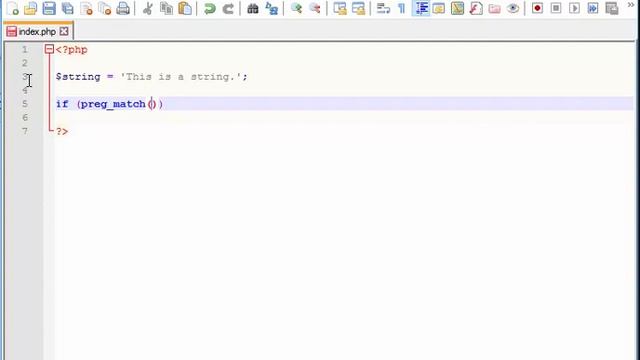Switch to index.php tab
The height and width of the screenshot is (360, 640).
click(37, 31)
